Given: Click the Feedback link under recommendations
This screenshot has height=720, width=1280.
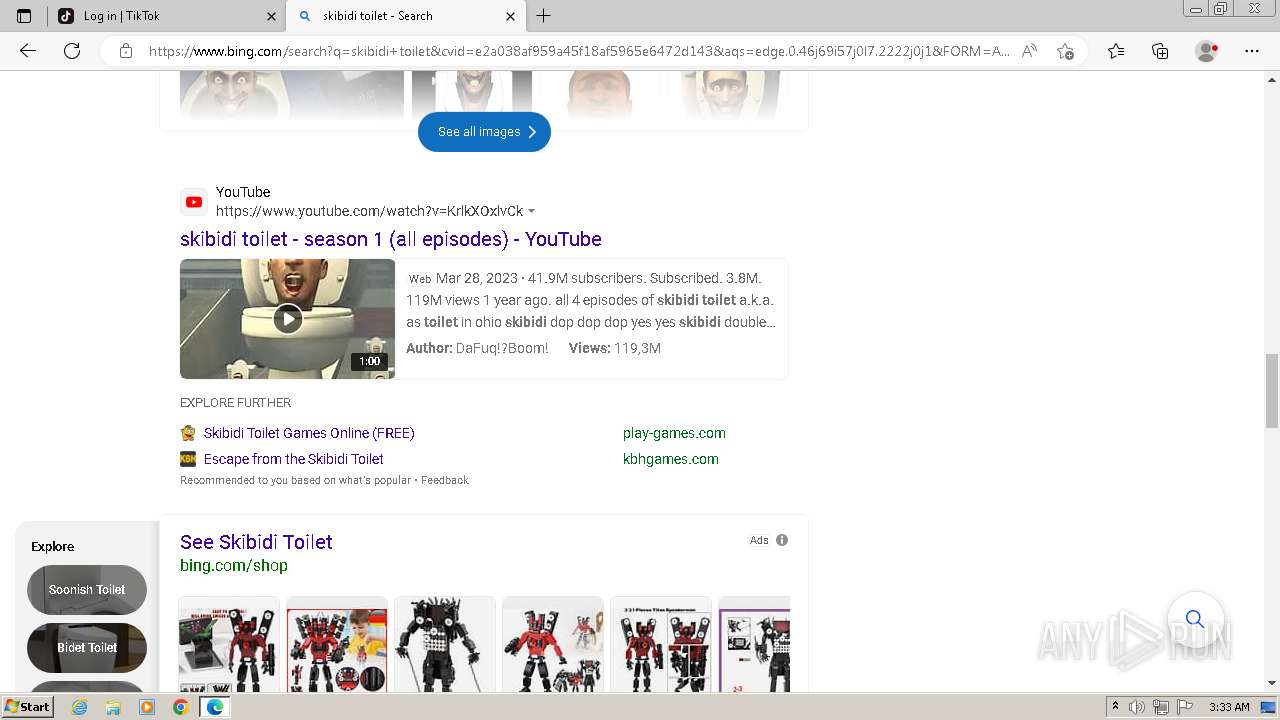Looking at the screenshot, I should point(445,480).
